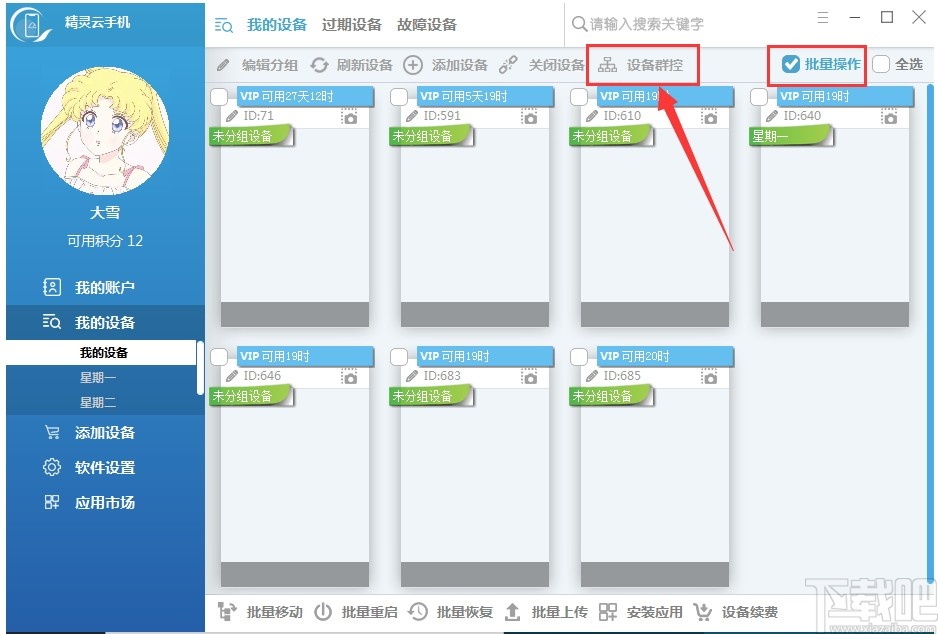Click the screenshot camera icon on device ID:71
The height and width of the screenshot is (634, 940).
(349, 116)
